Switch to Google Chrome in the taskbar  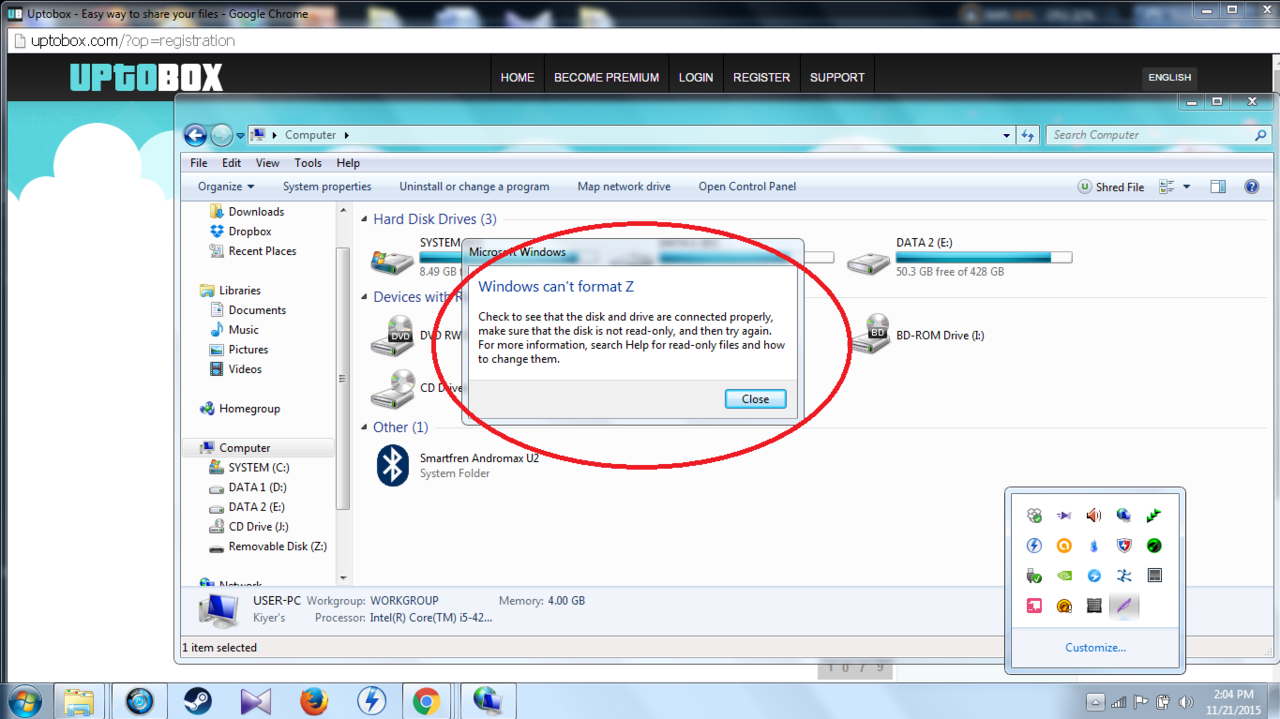(x=427, y=701)
